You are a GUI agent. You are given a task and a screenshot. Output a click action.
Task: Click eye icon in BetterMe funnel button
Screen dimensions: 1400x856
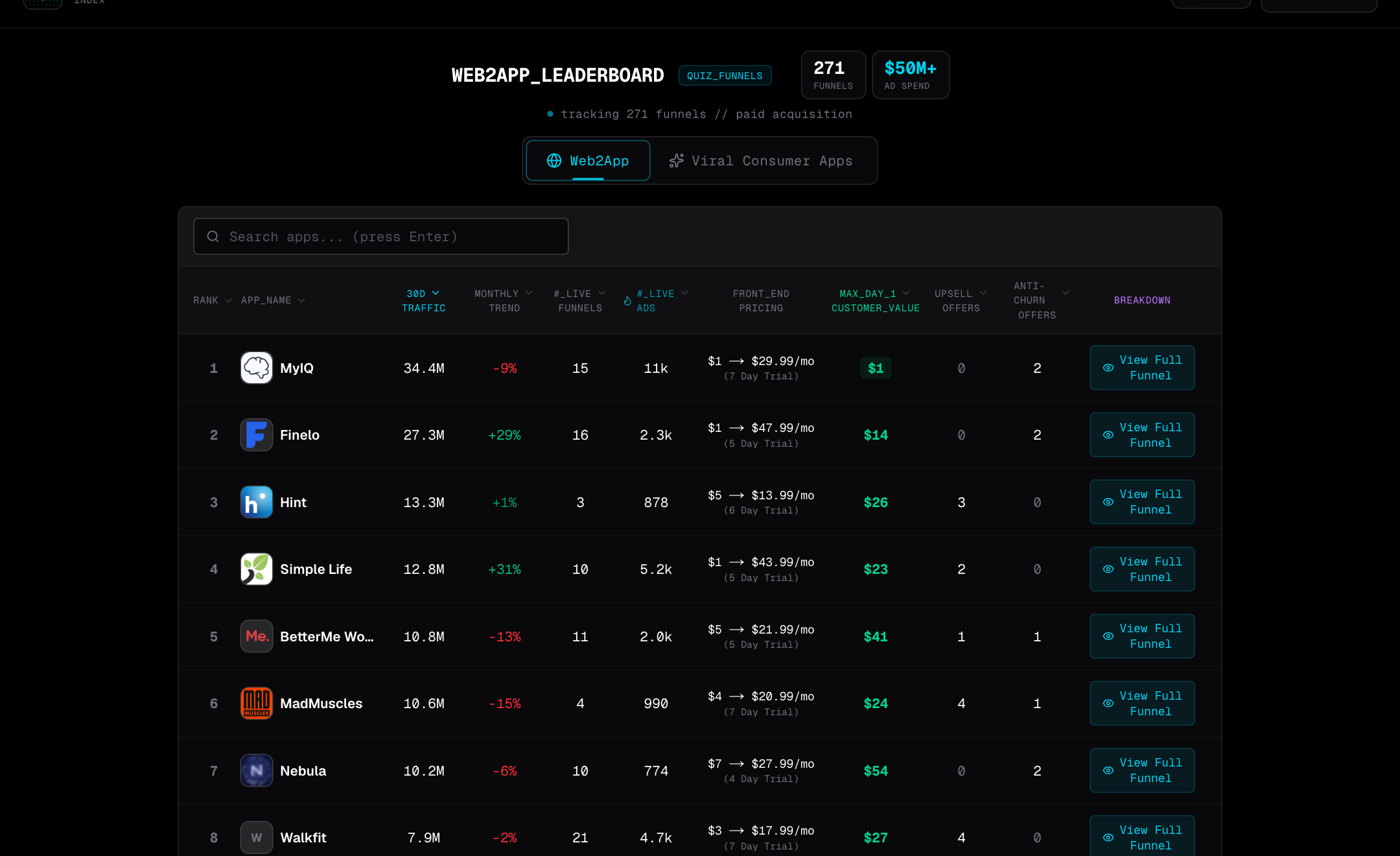1108,636
